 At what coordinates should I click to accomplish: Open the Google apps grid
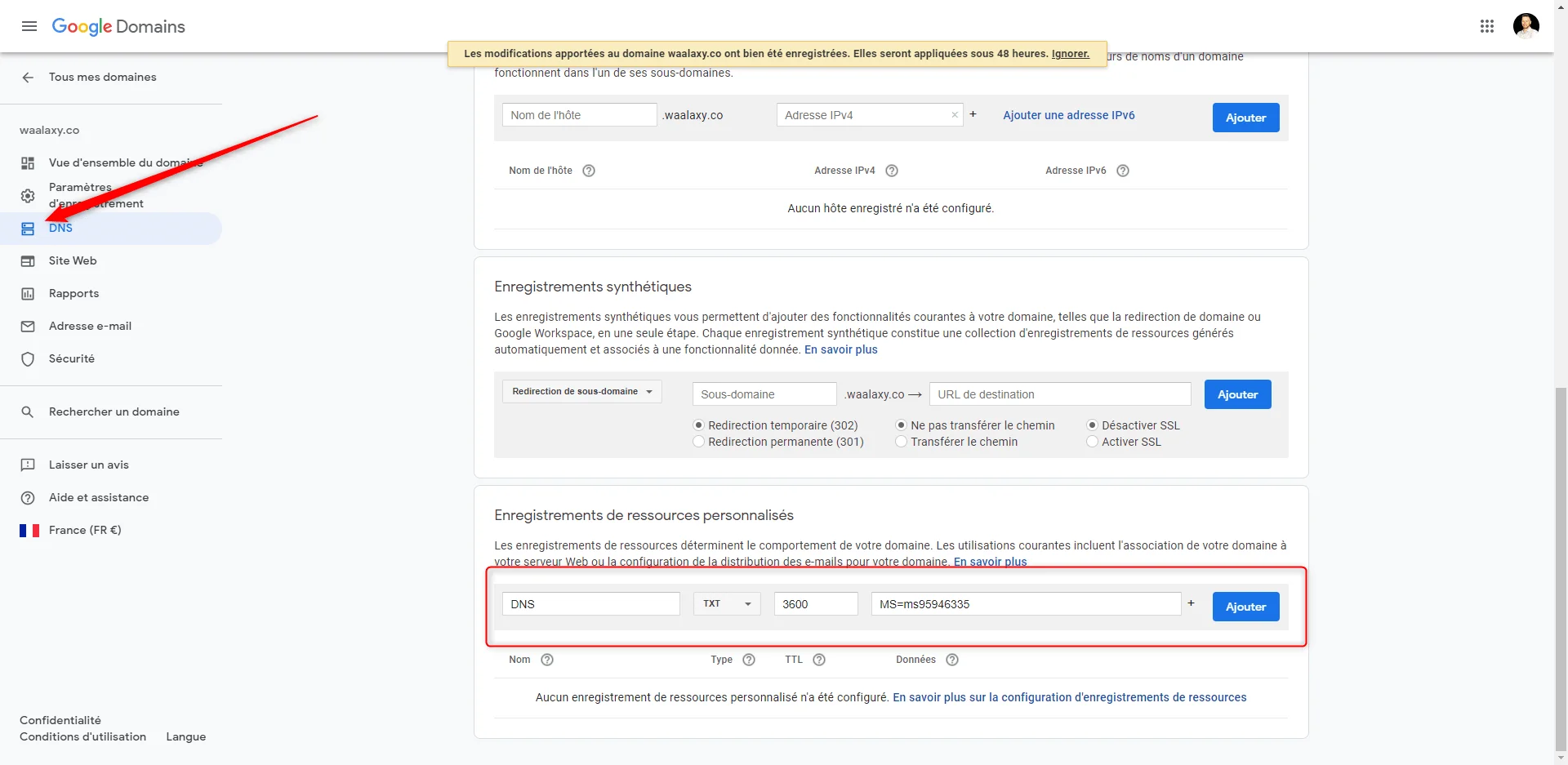(x=1487, y=26)
